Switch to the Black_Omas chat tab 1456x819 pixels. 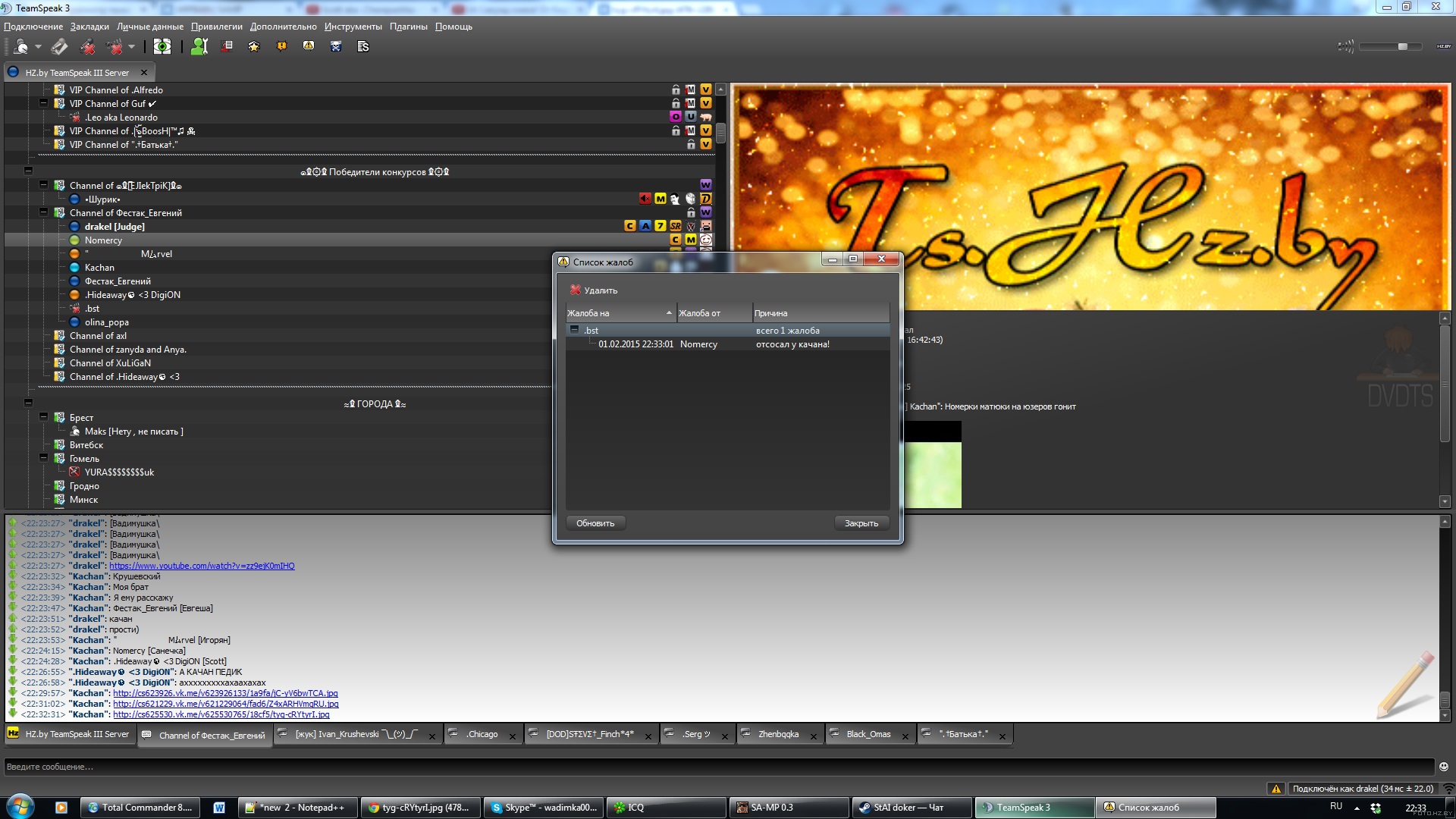(868, 734)
